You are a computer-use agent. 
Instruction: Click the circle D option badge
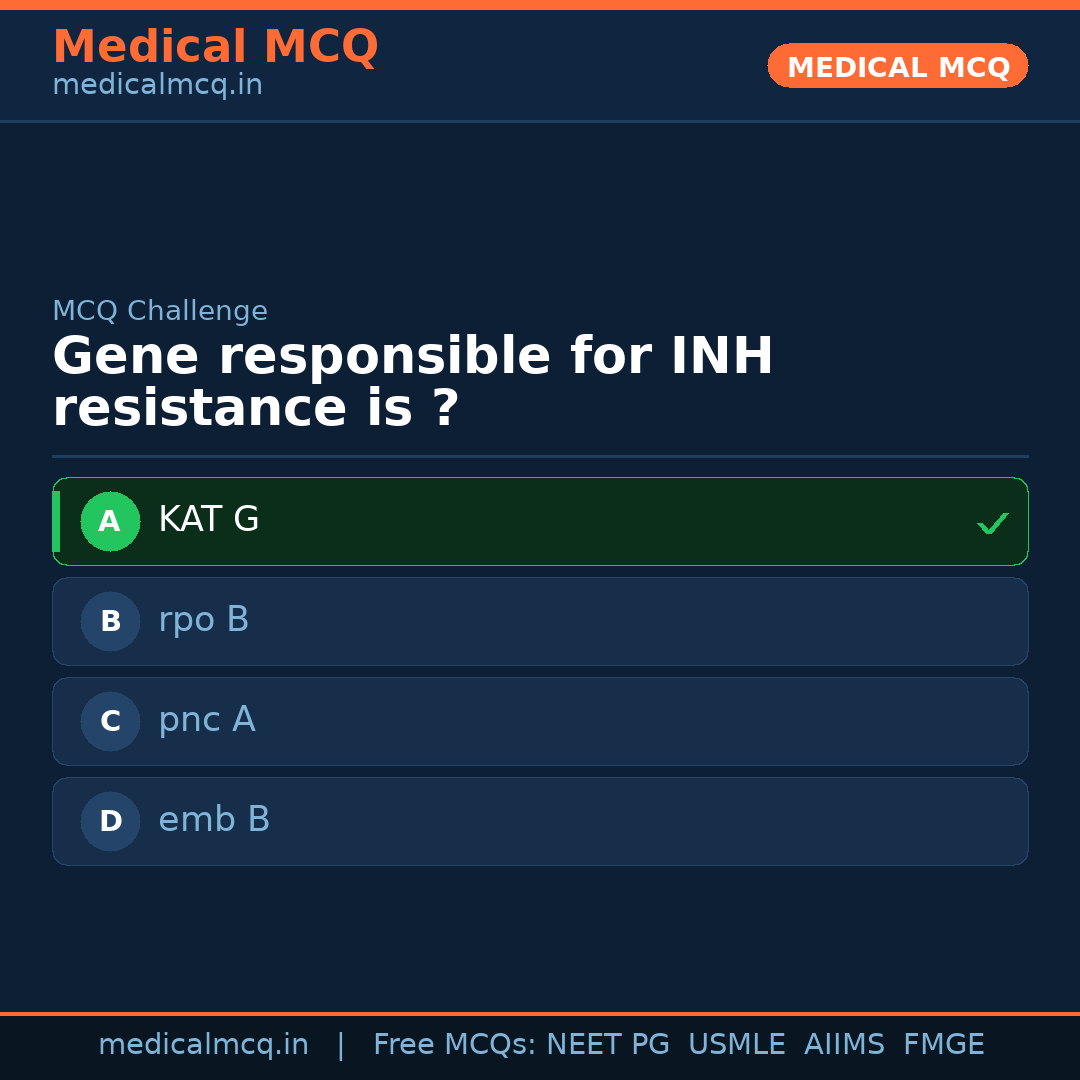pyautogui.click(x=110, y=821)
